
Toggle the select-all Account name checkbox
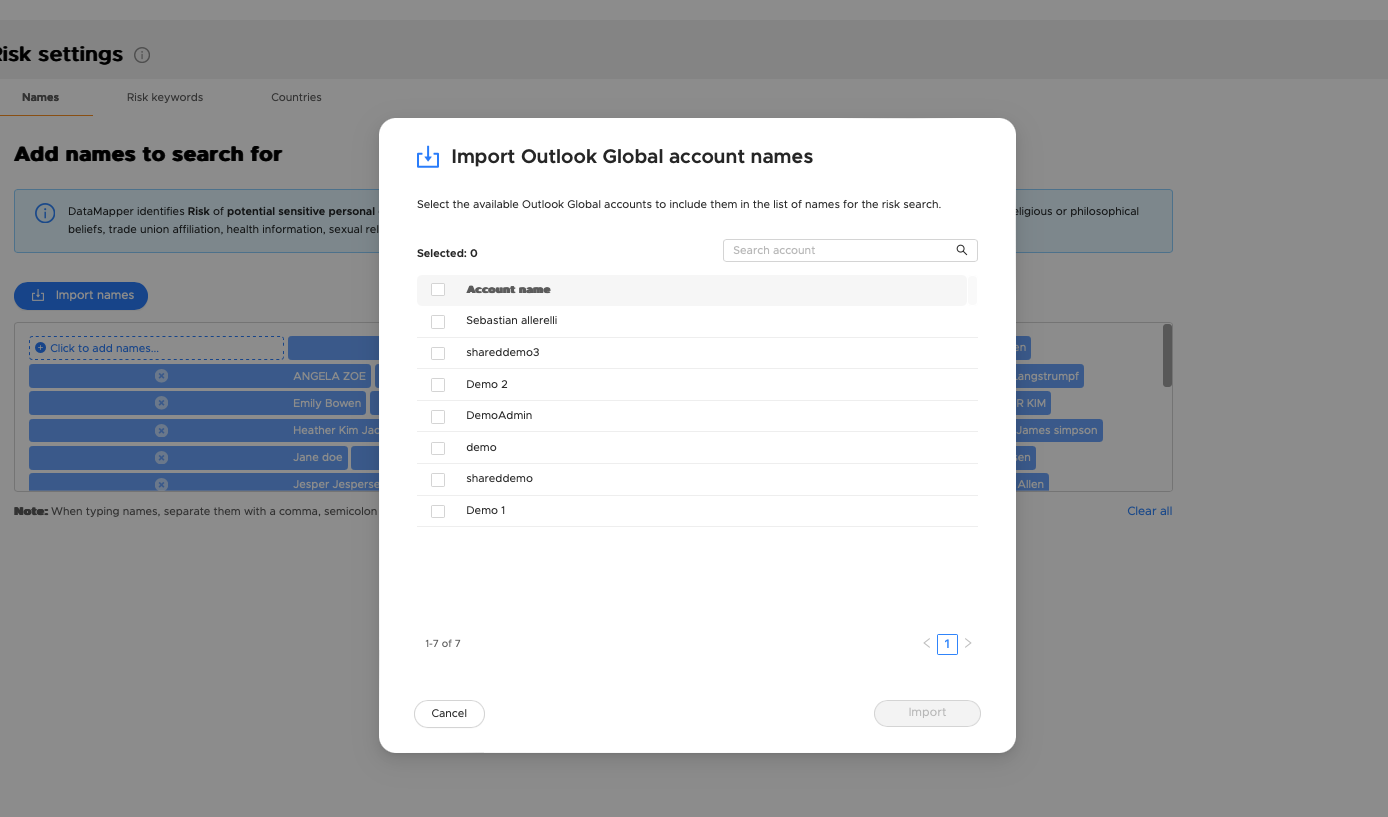[x=438, y=290]
